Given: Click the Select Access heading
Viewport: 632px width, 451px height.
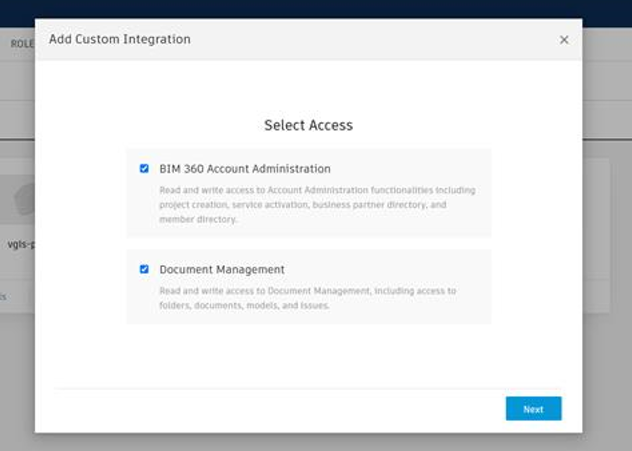Looking at the screenshot, I should [308, 125].
